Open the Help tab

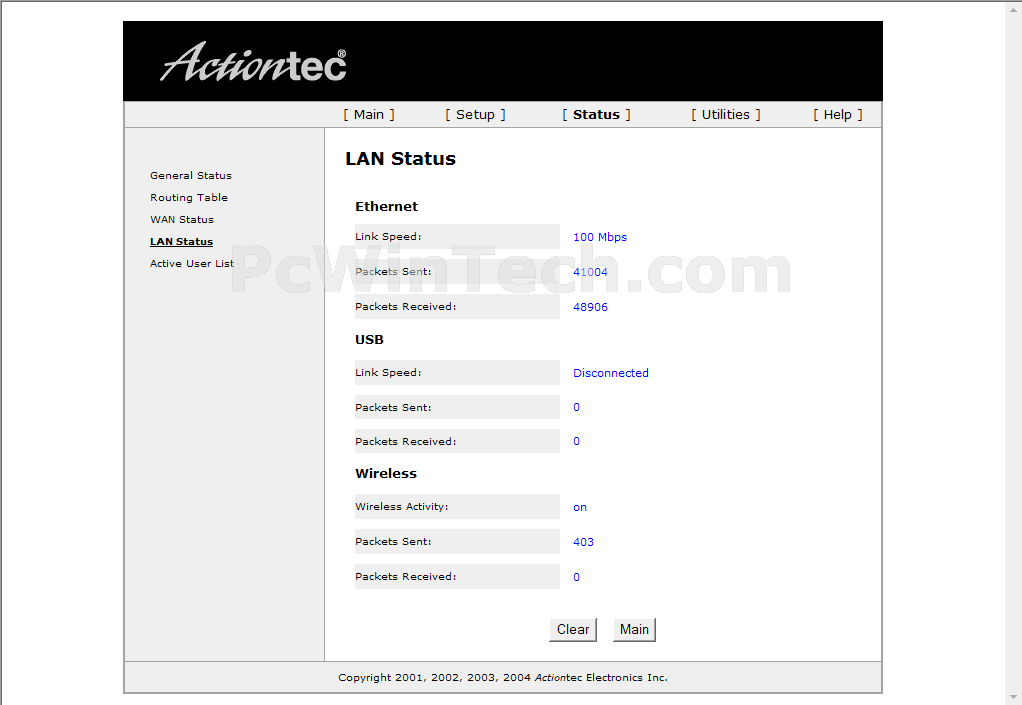click(x=838, y=115)
